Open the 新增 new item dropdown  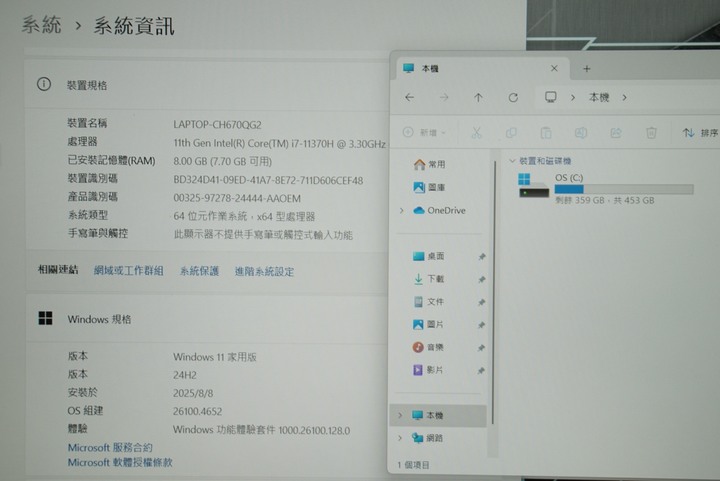point(424,133)
